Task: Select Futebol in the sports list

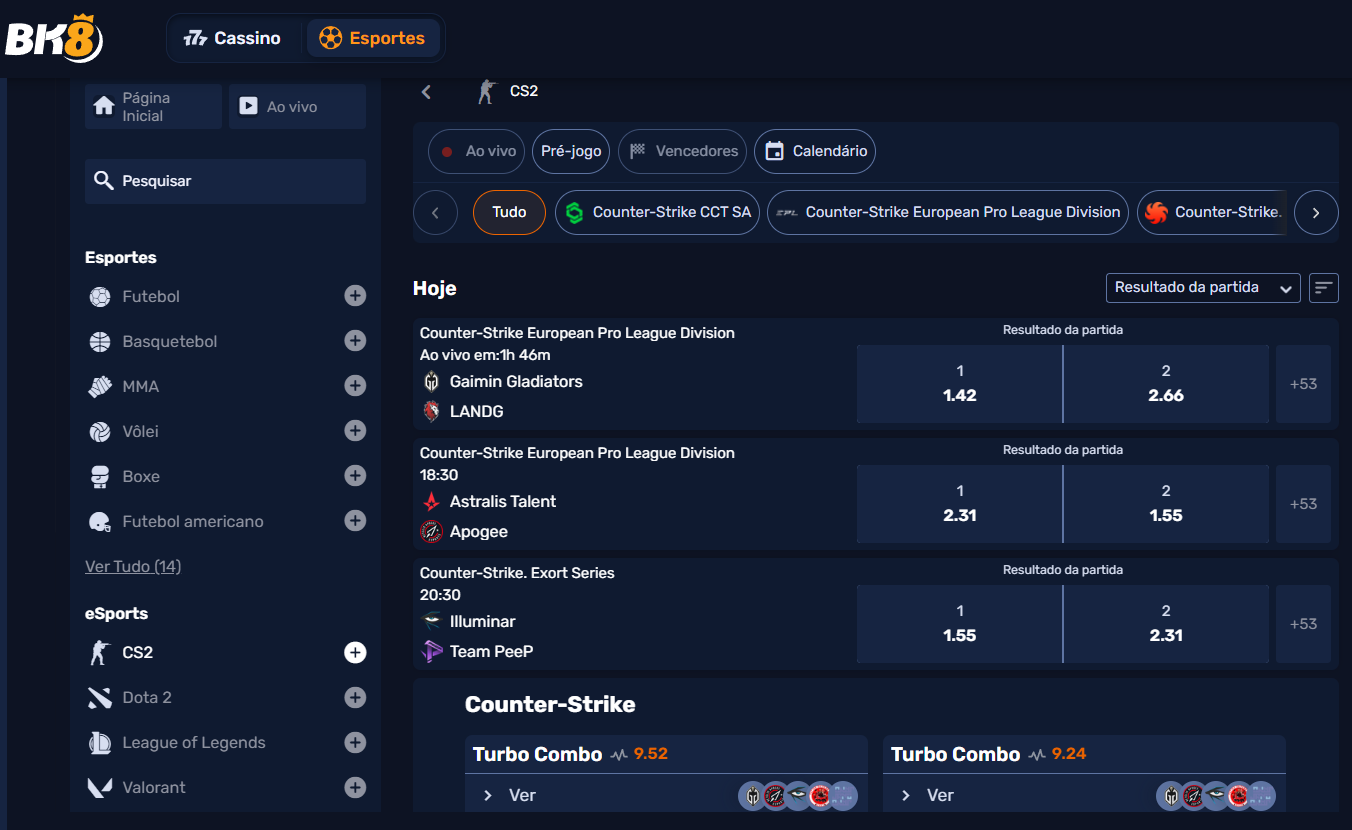Action: pyautogui.click(x=151, y=296)
